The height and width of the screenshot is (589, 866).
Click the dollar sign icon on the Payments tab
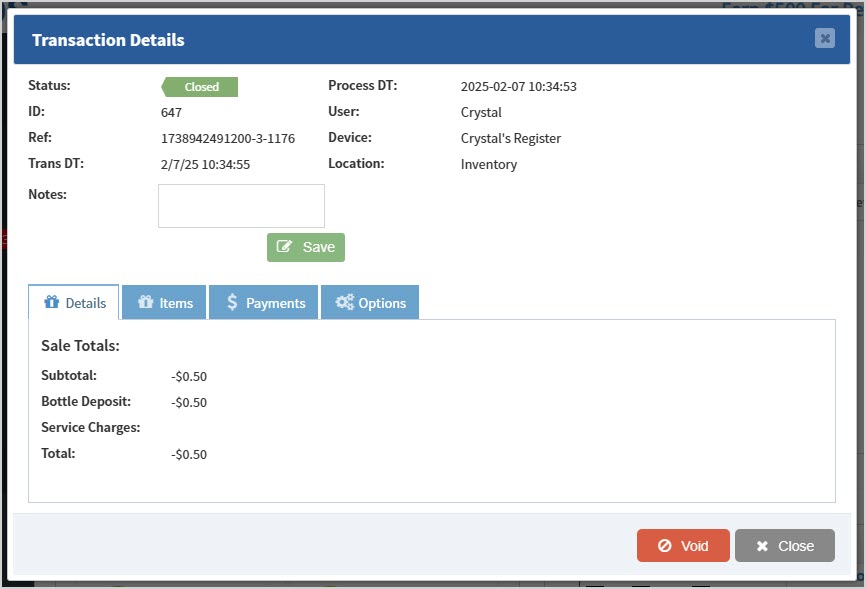[231, 302]
